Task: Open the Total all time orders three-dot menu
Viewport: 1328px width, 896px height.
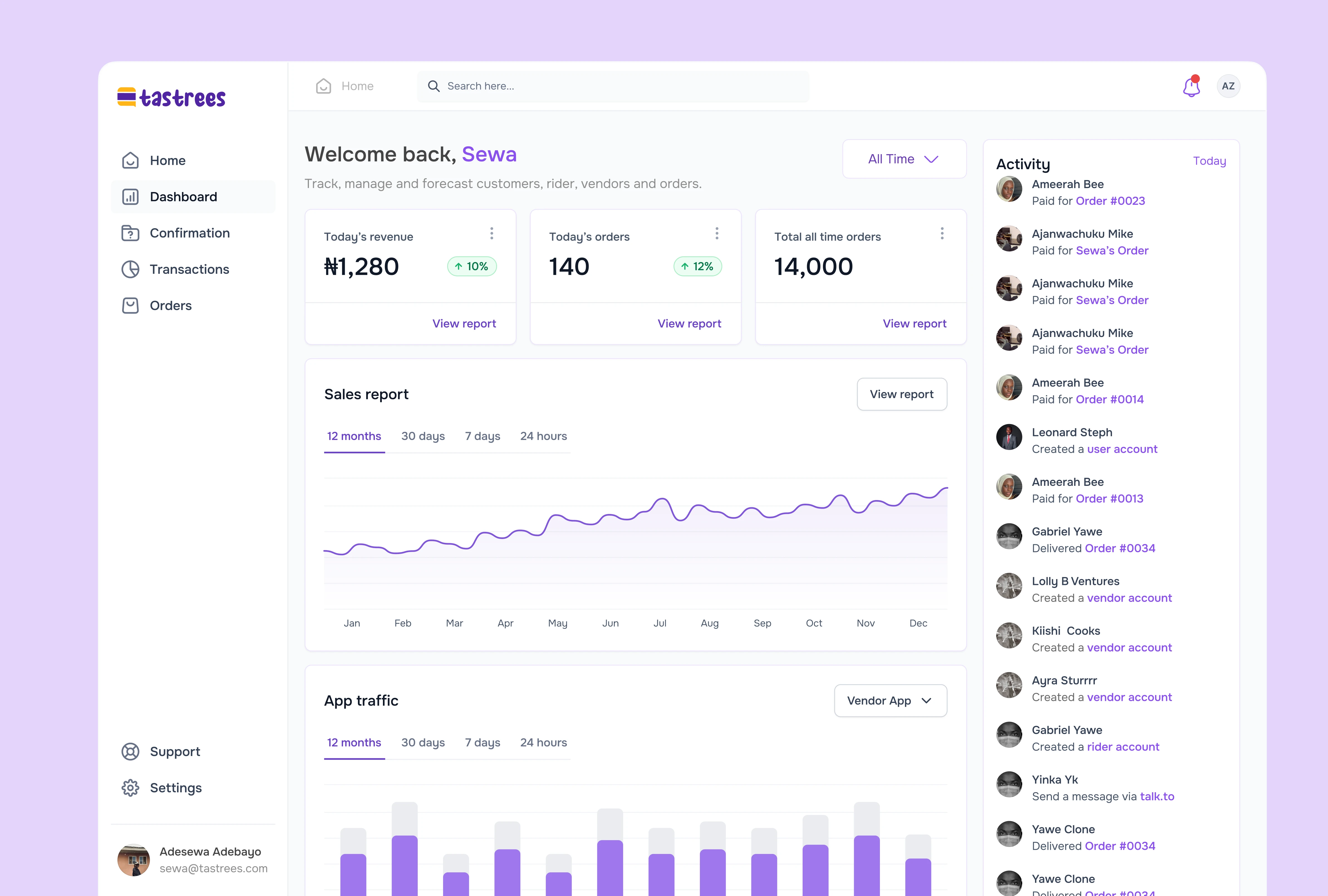Action: point(942,233)
